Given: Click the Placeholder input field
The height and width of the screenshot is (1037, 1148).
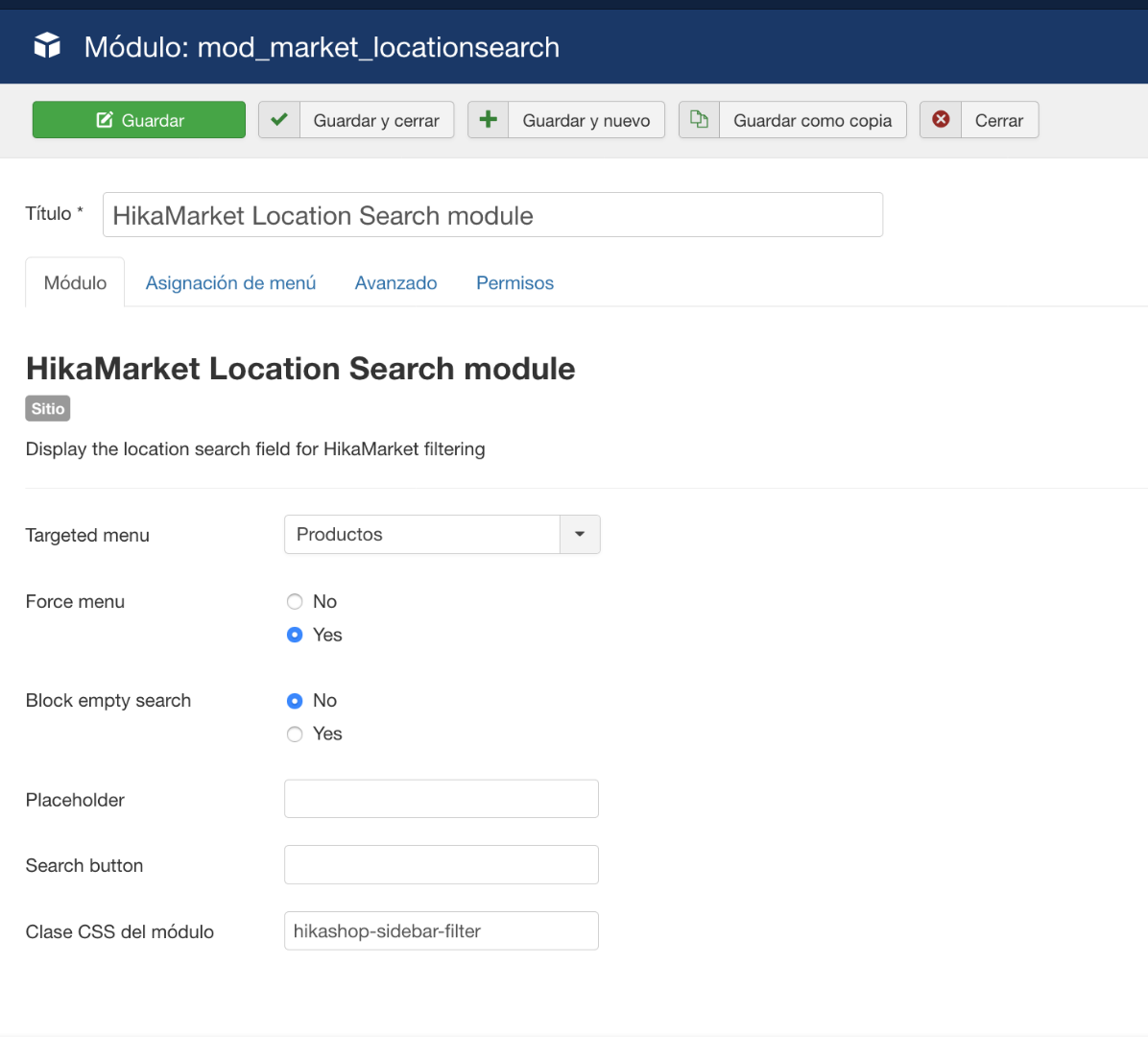Looking at the screenshot, I should 442,799.
